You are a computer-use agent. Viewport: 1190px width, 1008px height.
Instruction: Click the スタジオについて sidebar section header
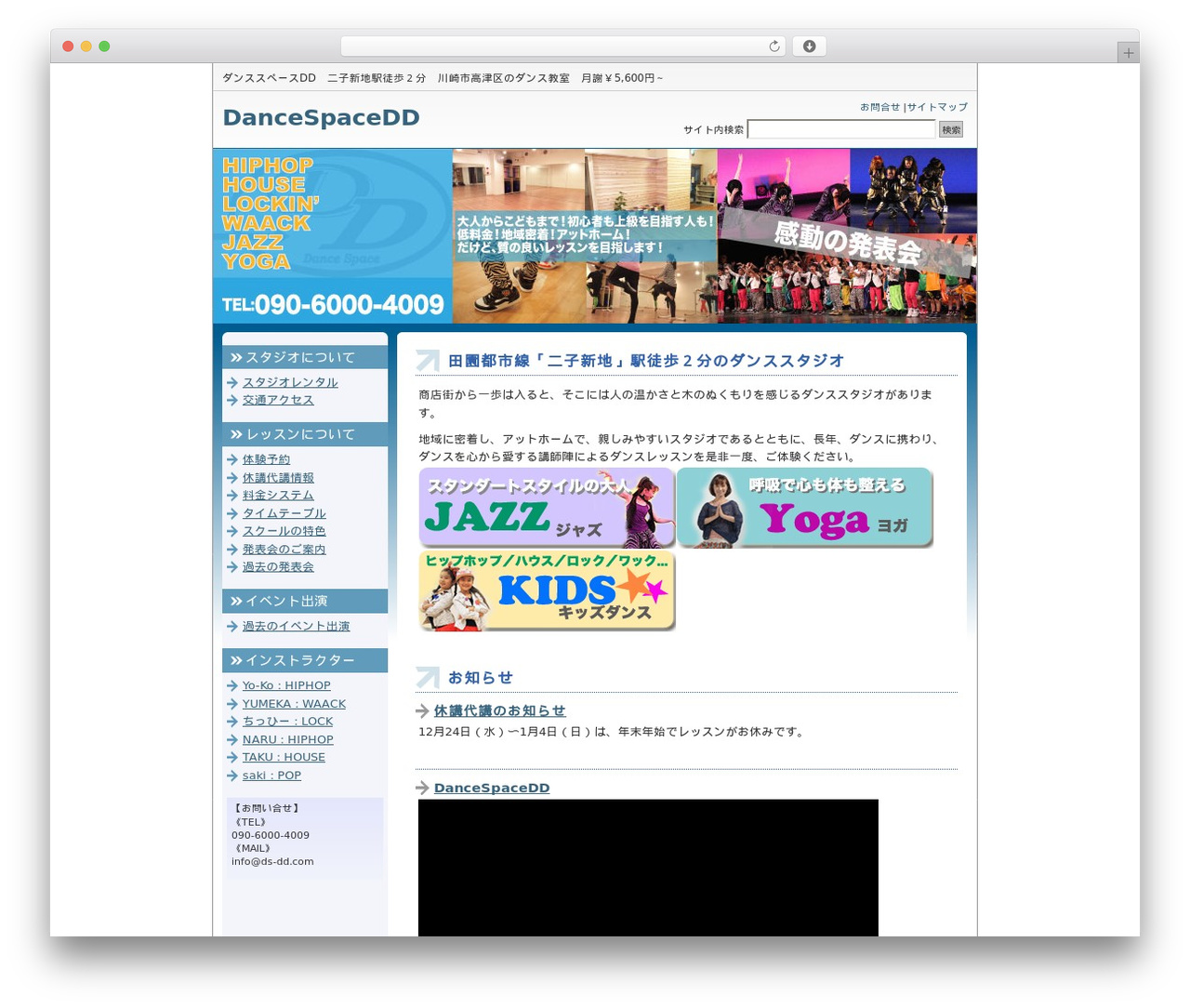(305, 357)
